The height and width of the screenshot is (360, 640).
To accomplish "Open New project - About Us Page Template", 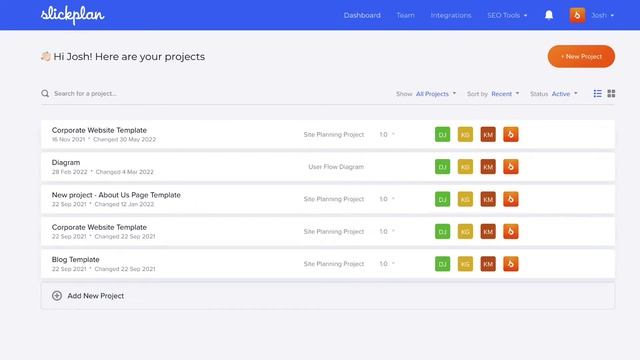I will pos(116,195).
